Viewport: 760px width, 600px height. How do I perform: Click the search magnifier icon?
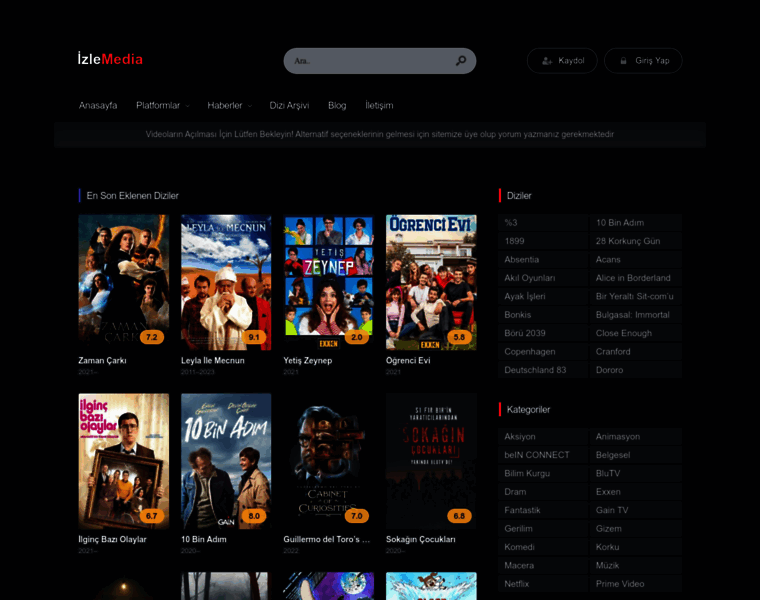click(460, 61)
